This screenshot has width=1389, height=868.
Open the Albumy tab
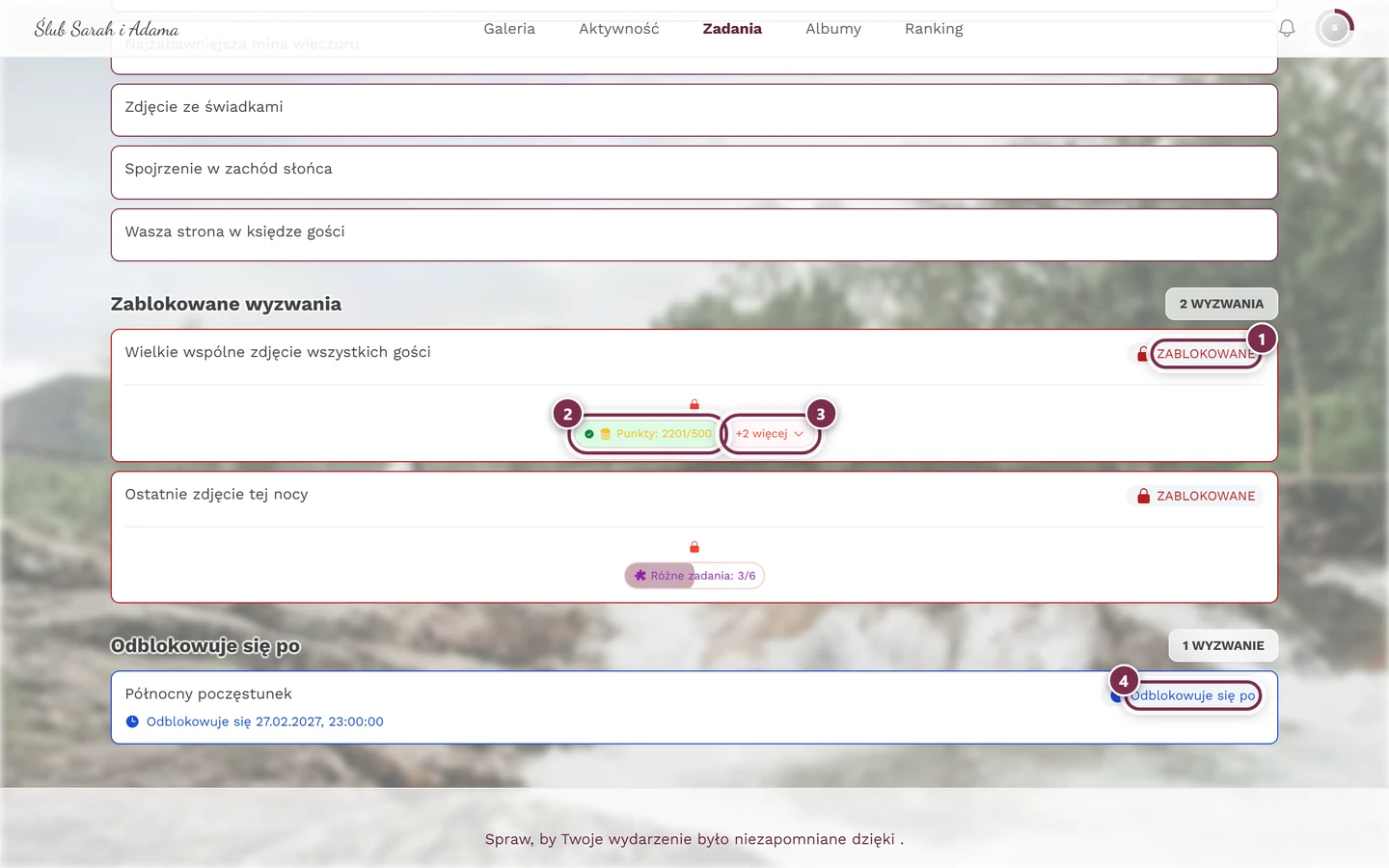coord(833,29)
